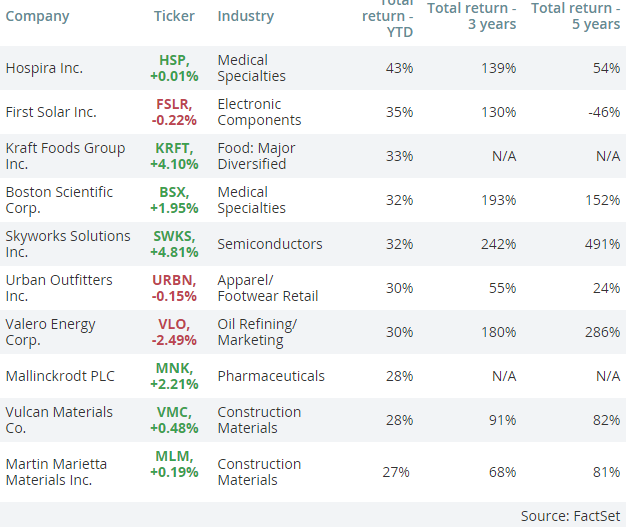Screen dimensions: 630x527
Task: Click the HSP ticker link
Action: 176,60
